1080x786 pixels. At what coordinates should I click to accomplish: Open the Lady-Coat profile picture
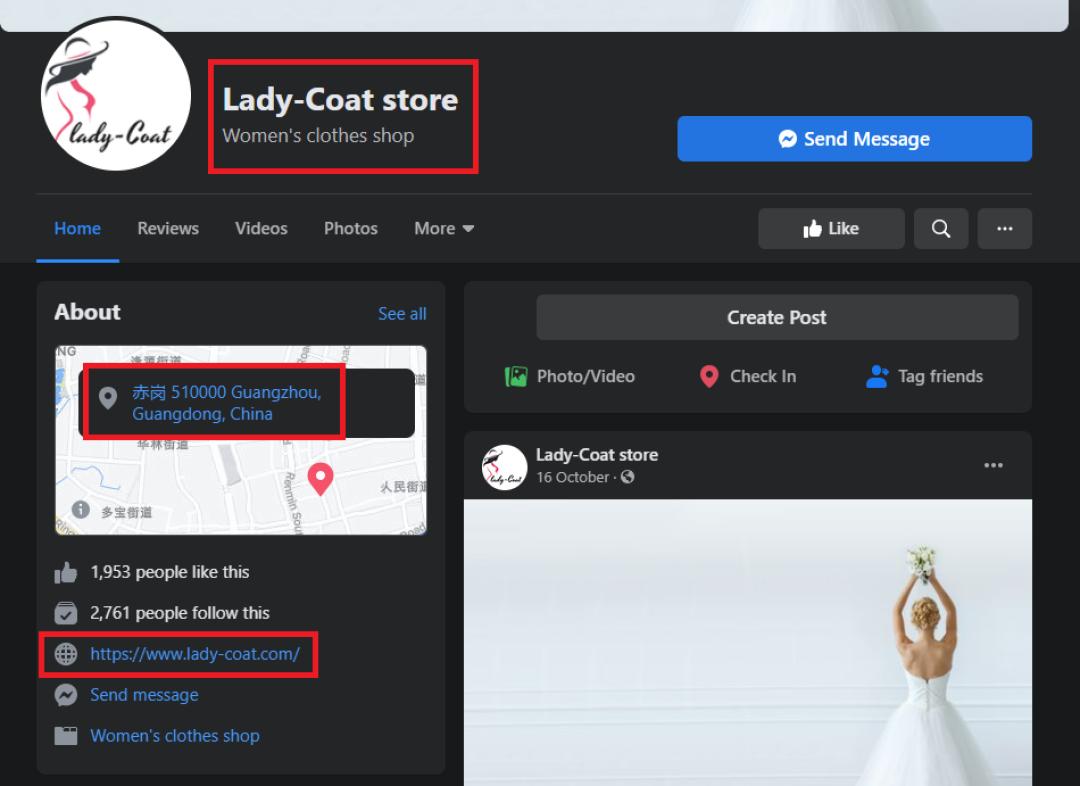point(116,95)
